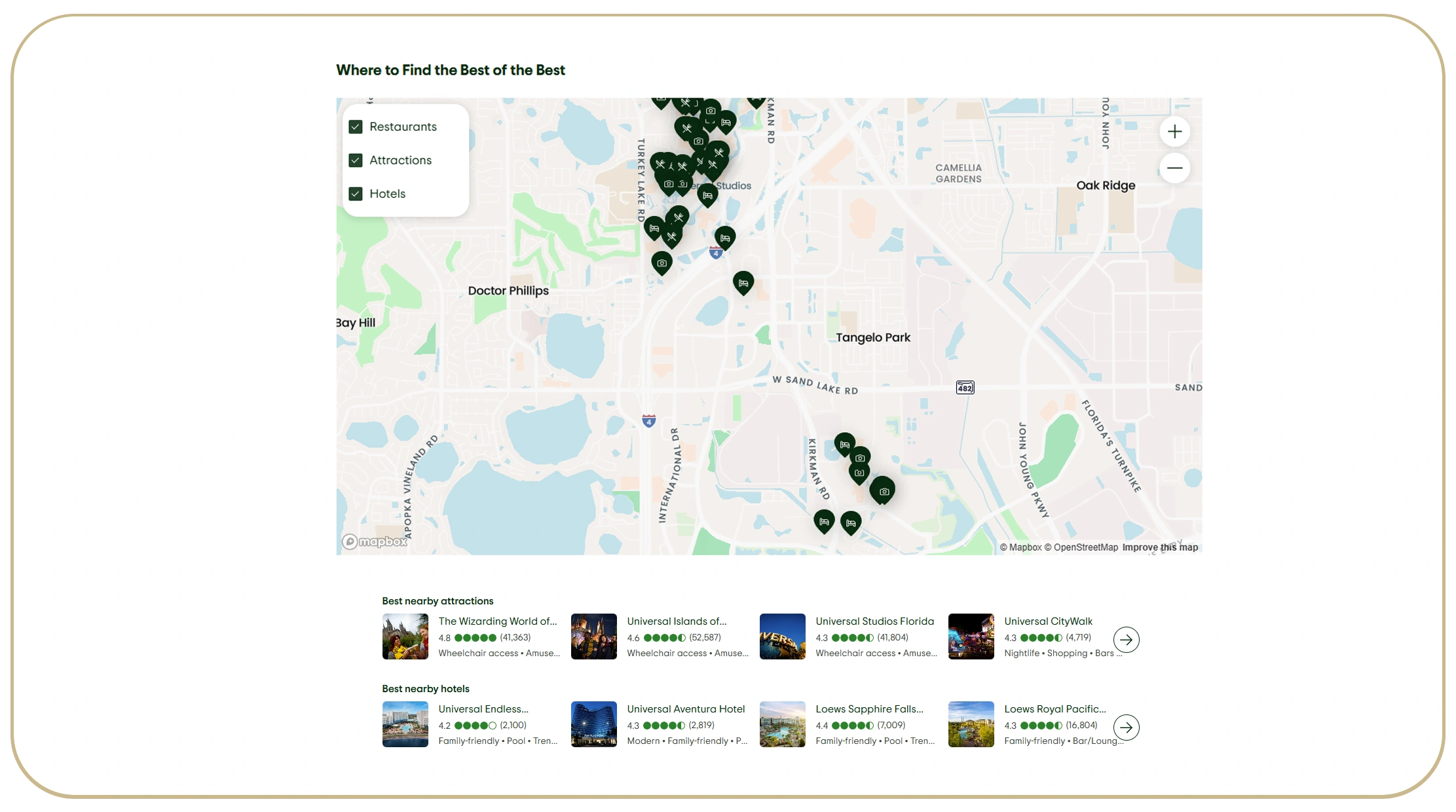
Task: Zoom out on the map
Action: 1174,168
